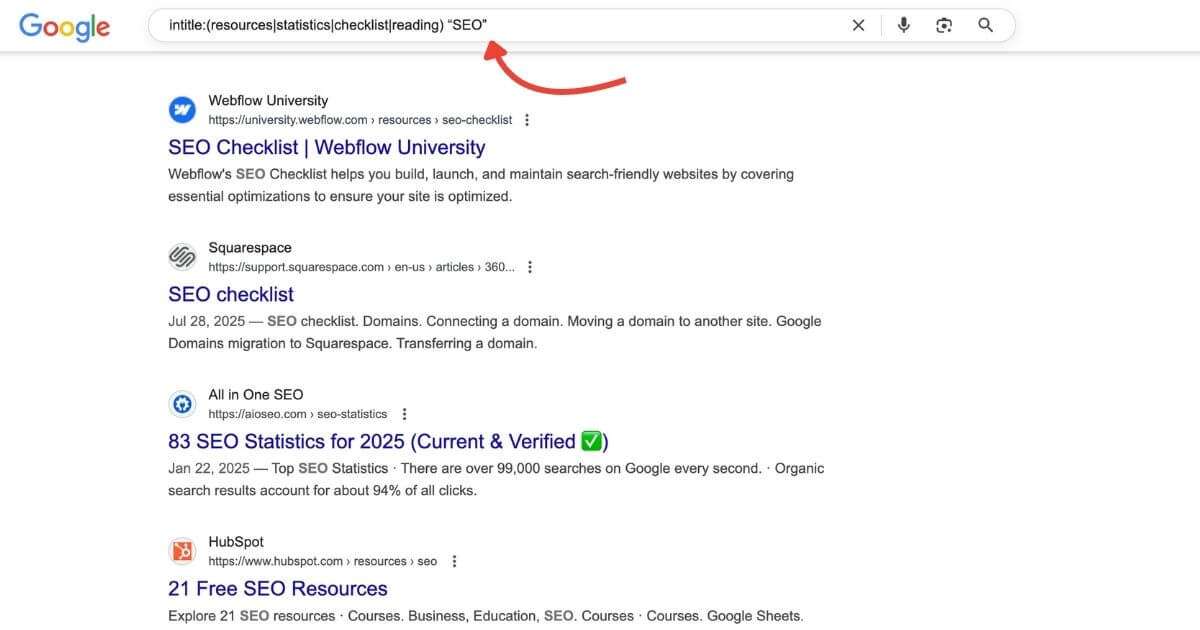Screen dimensions: 1200x630
Task: Open "21 Free SEO Resources" result
Action: (x=277, y=588)
